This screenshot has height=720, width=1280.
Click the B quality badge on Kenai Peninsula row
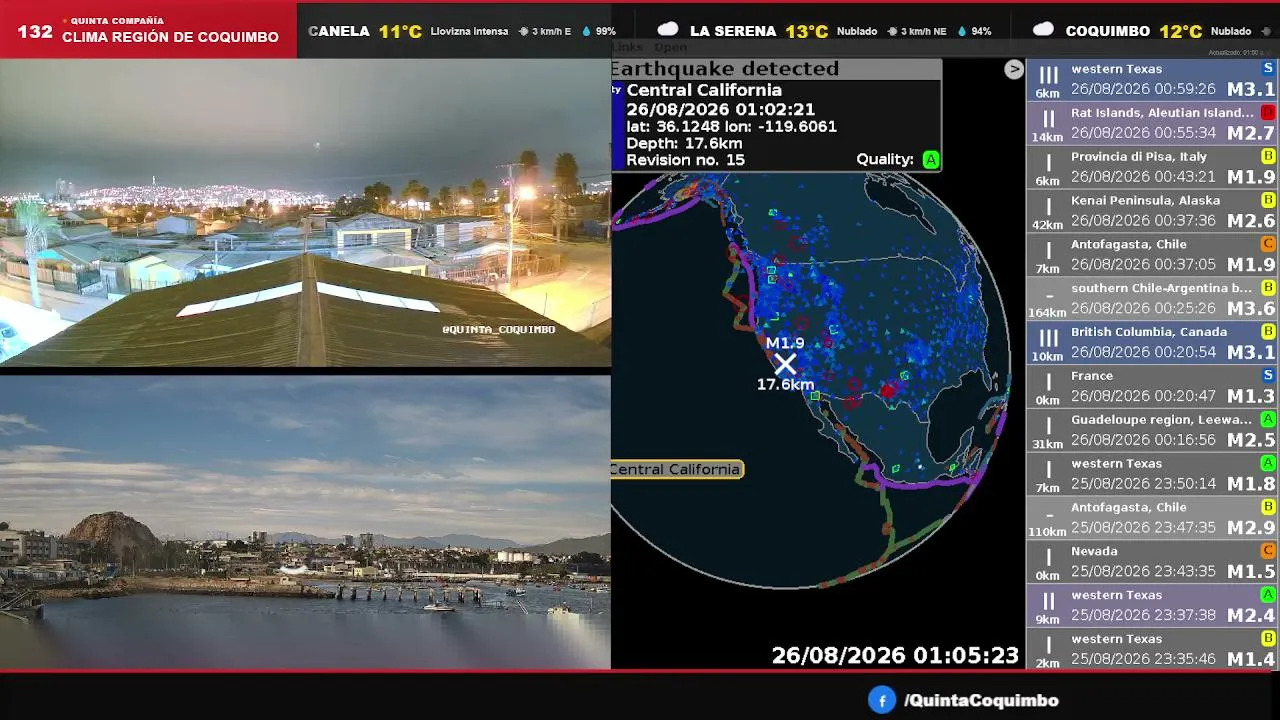coord(1268,200)
